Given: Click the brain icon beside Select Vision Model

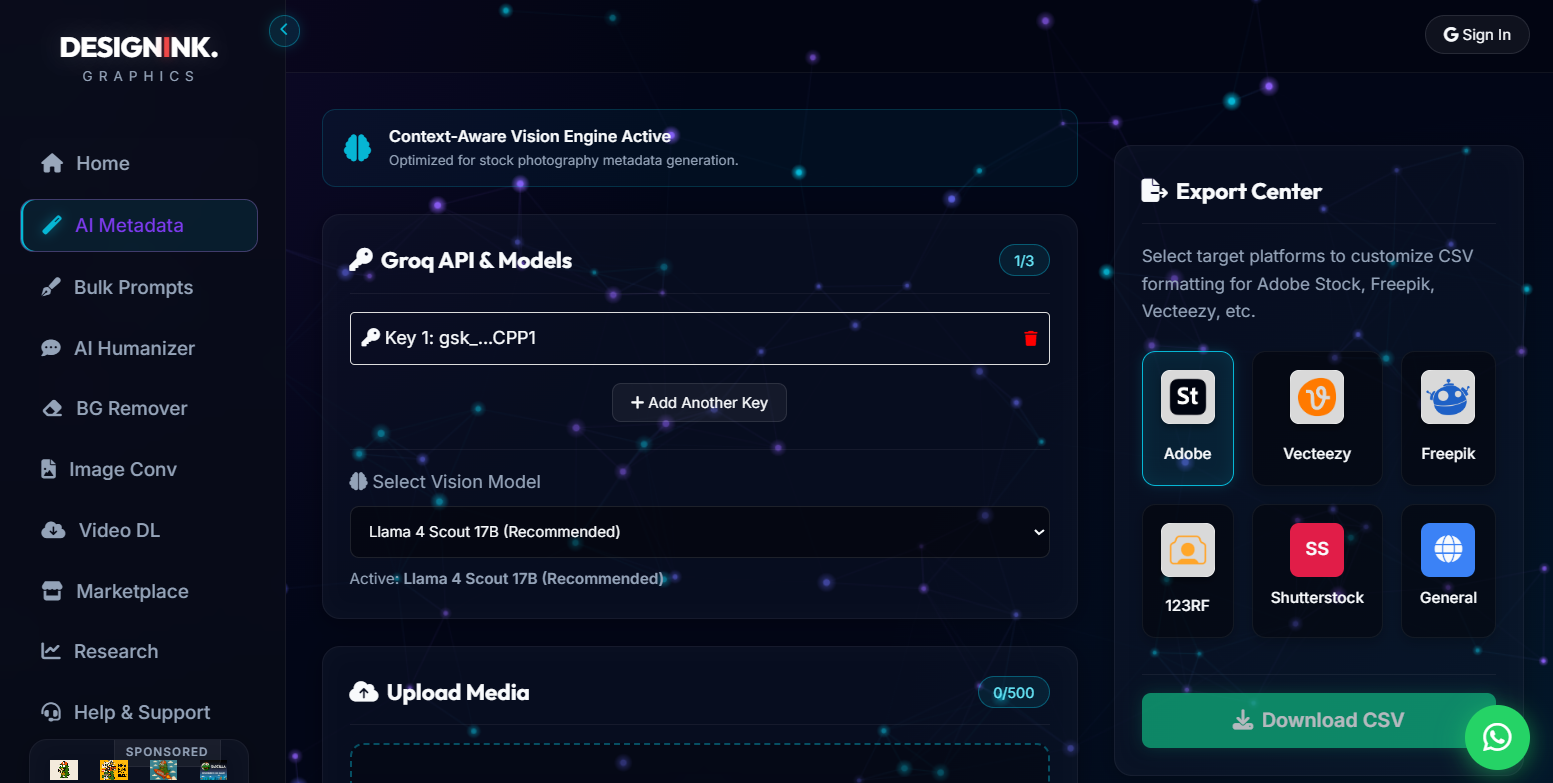Looking at the screenshot, I should (359, 481).
